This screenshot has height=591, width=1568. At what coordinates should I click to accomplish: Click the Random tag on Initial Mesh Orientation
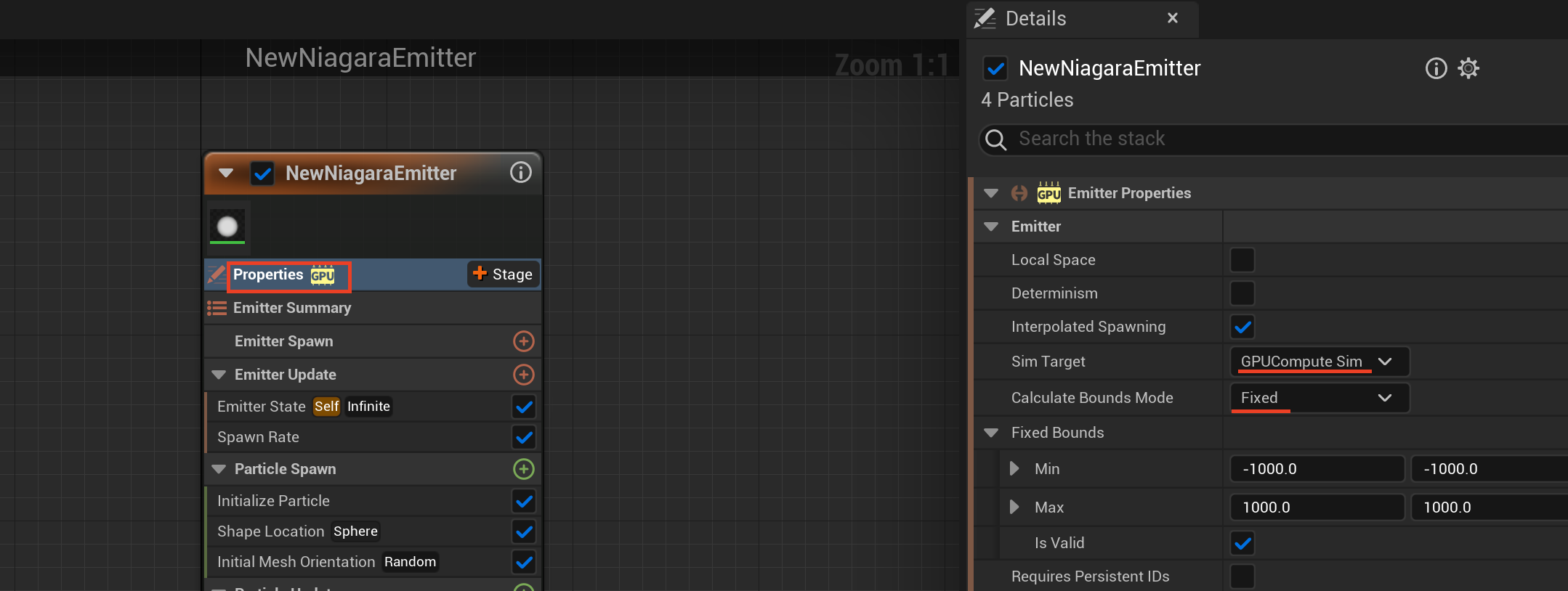click(x=410, y=562)
